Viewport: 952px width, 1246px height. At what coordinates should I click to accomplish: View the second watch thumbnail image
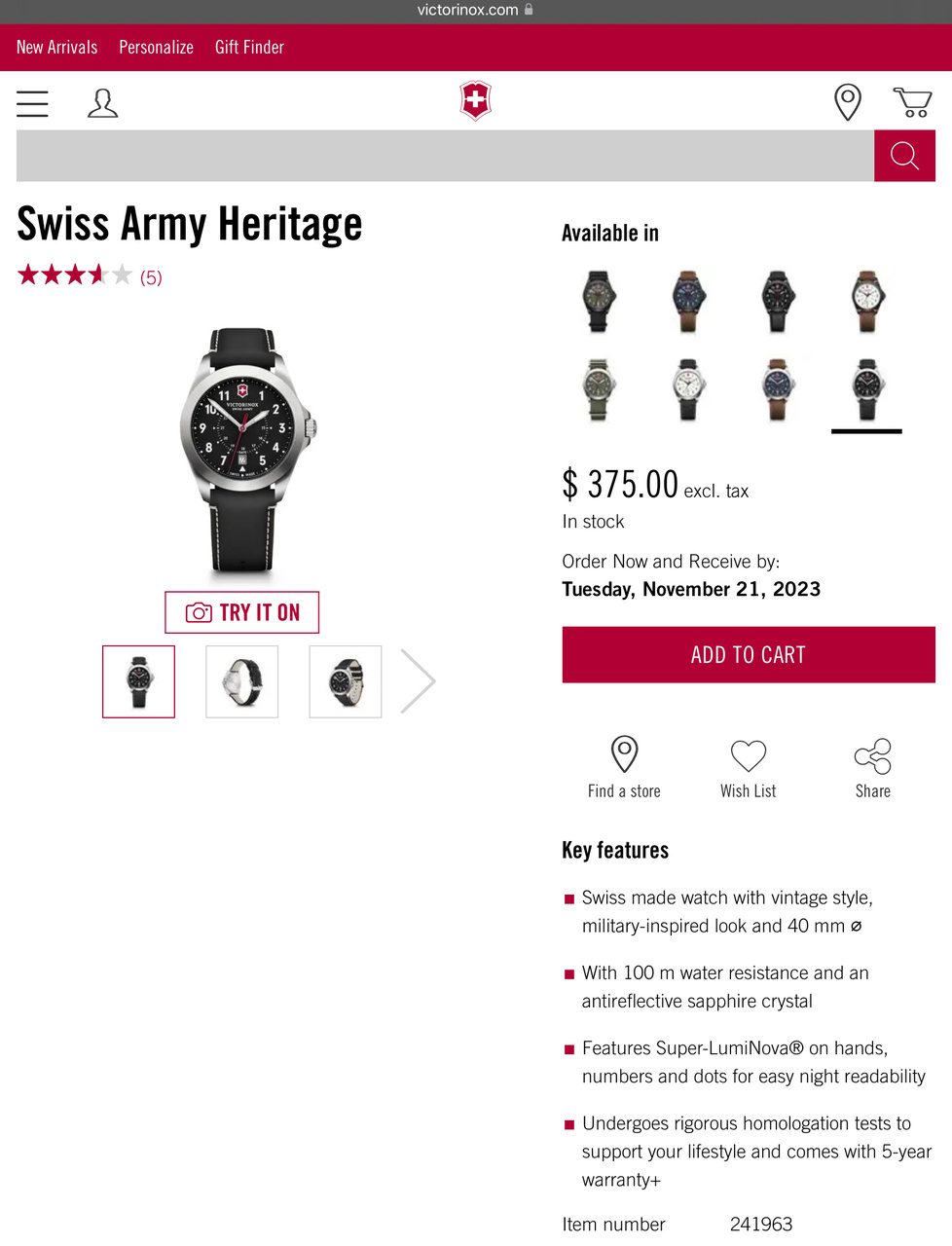click(242, 681)
